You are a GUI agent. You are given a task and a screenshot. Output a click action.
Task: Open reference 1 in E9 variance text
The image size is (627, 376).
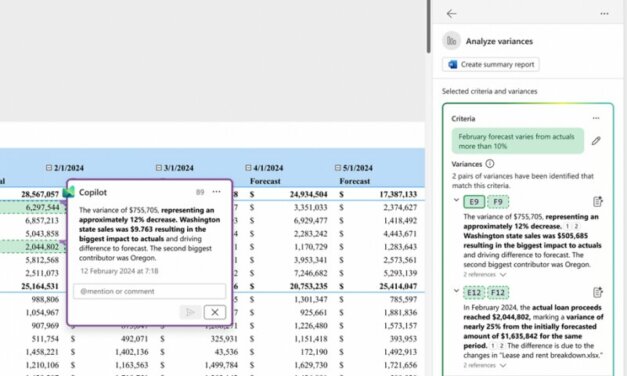[567, 226]
